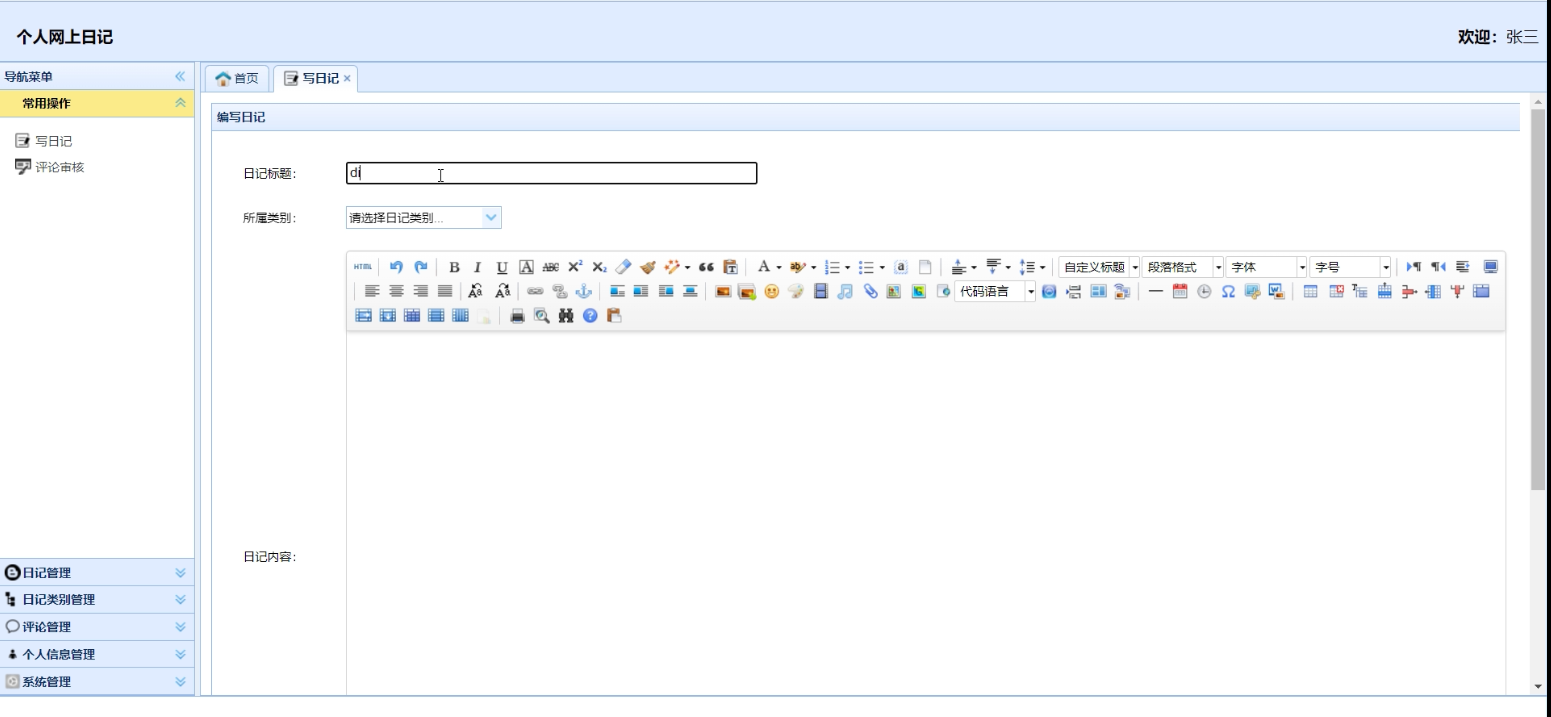Open the 请选择日记类别 combo box
The width and height of the screenshot is (1551, 717).
(x=424, y=217)
